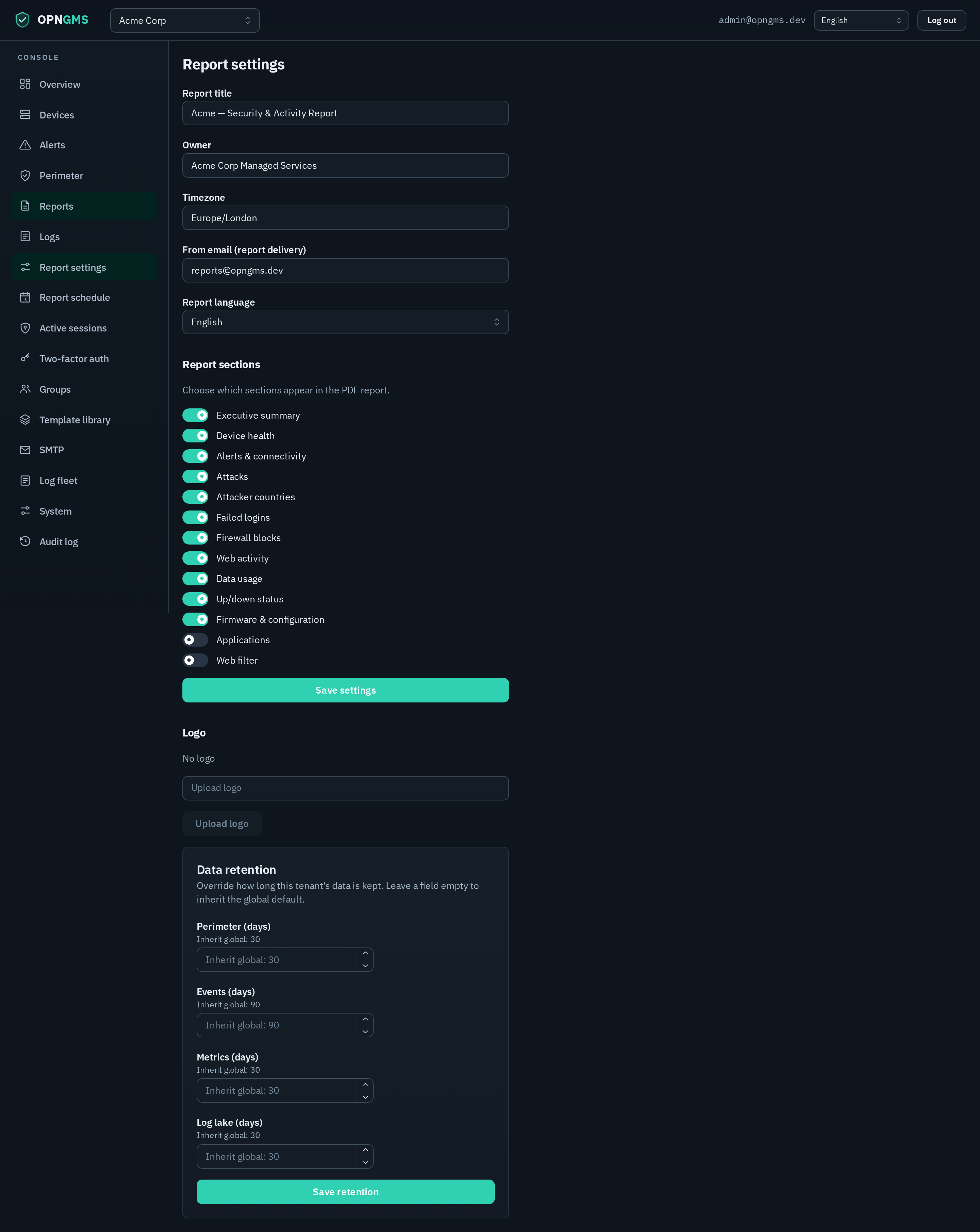Enable the Applications section toggle

[195, 640]
